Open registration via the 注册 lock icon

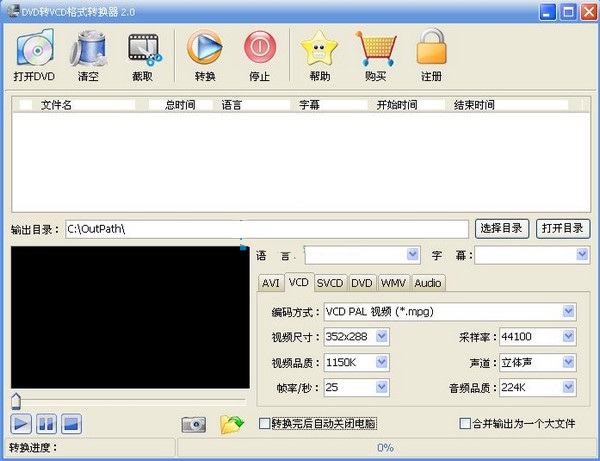click(x=431, y=55)
